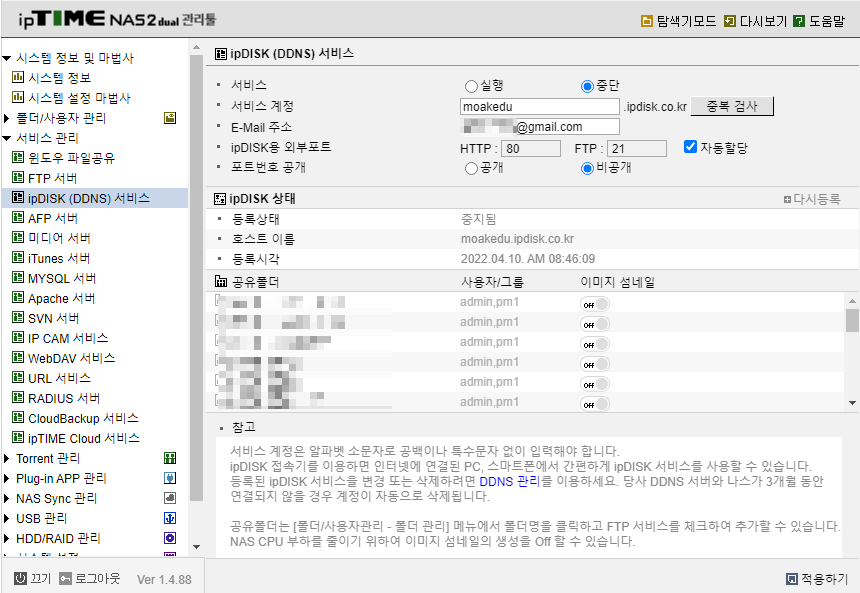This screenshot has height=593, width=860.
Task: Select the 중단 service radio button
Action: click(587, 86)
